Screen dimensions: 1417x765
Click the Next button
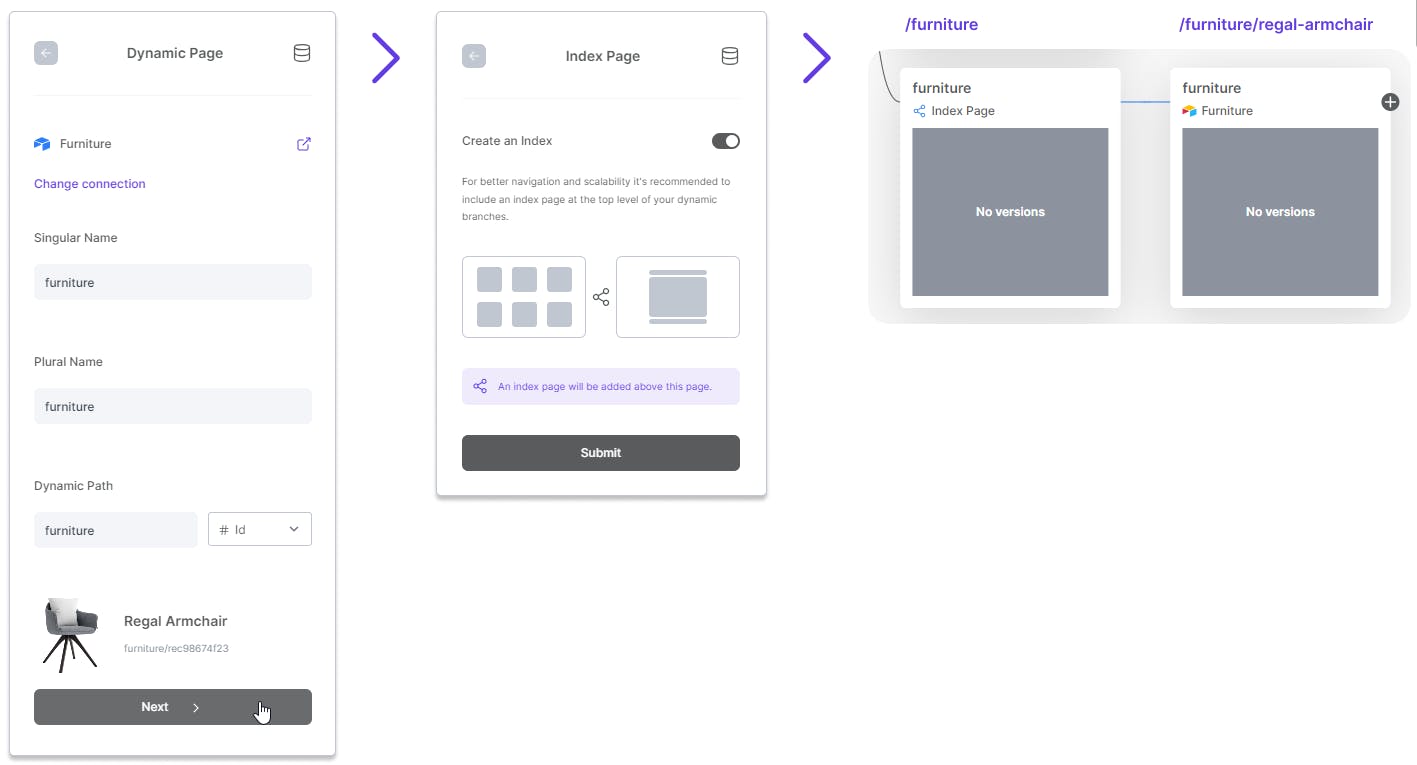[173, 707]
